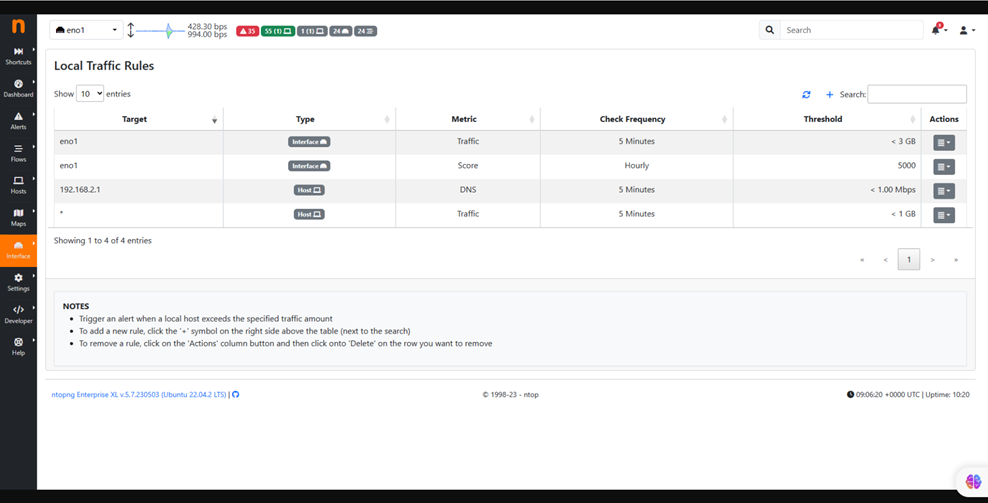
Task: Open Actions menu for 192.168.2.1 rule
Action: [943, 191]
